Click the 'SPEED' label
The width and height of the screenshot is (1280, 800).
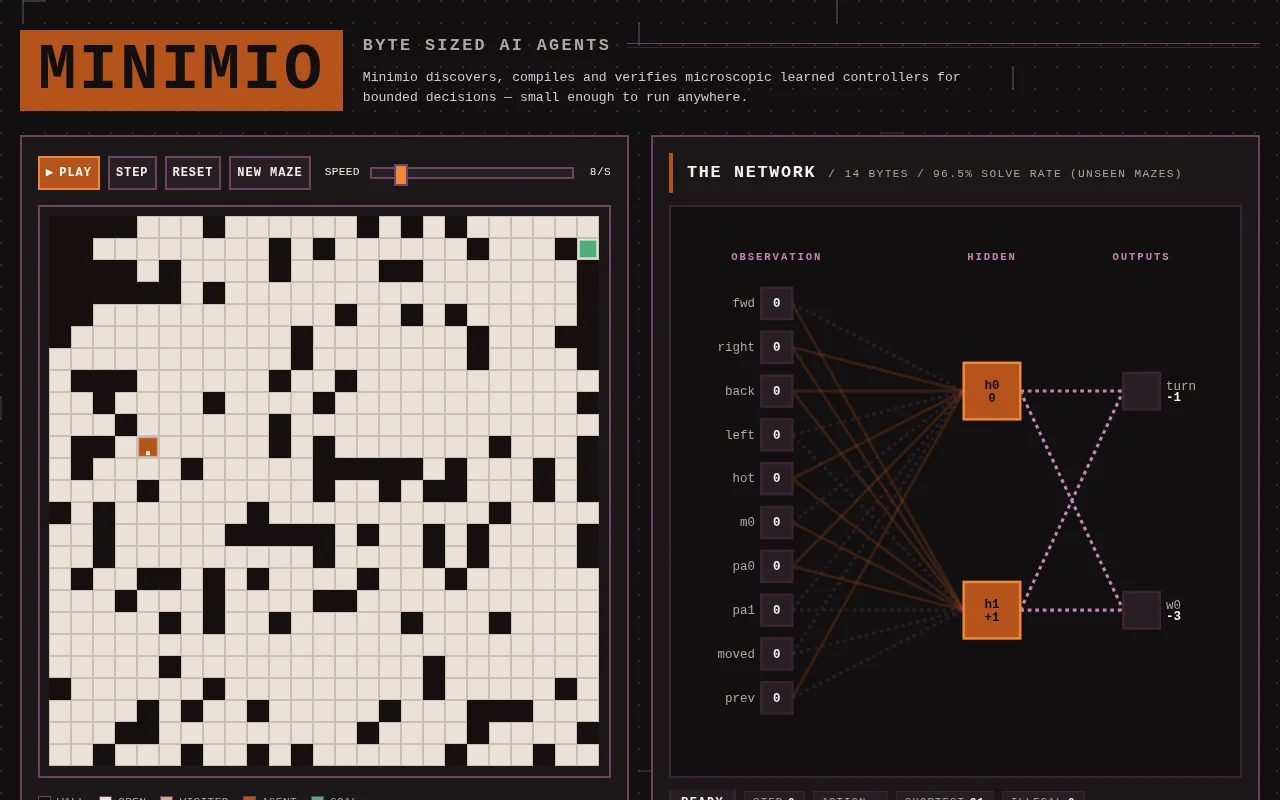point(342,172)
